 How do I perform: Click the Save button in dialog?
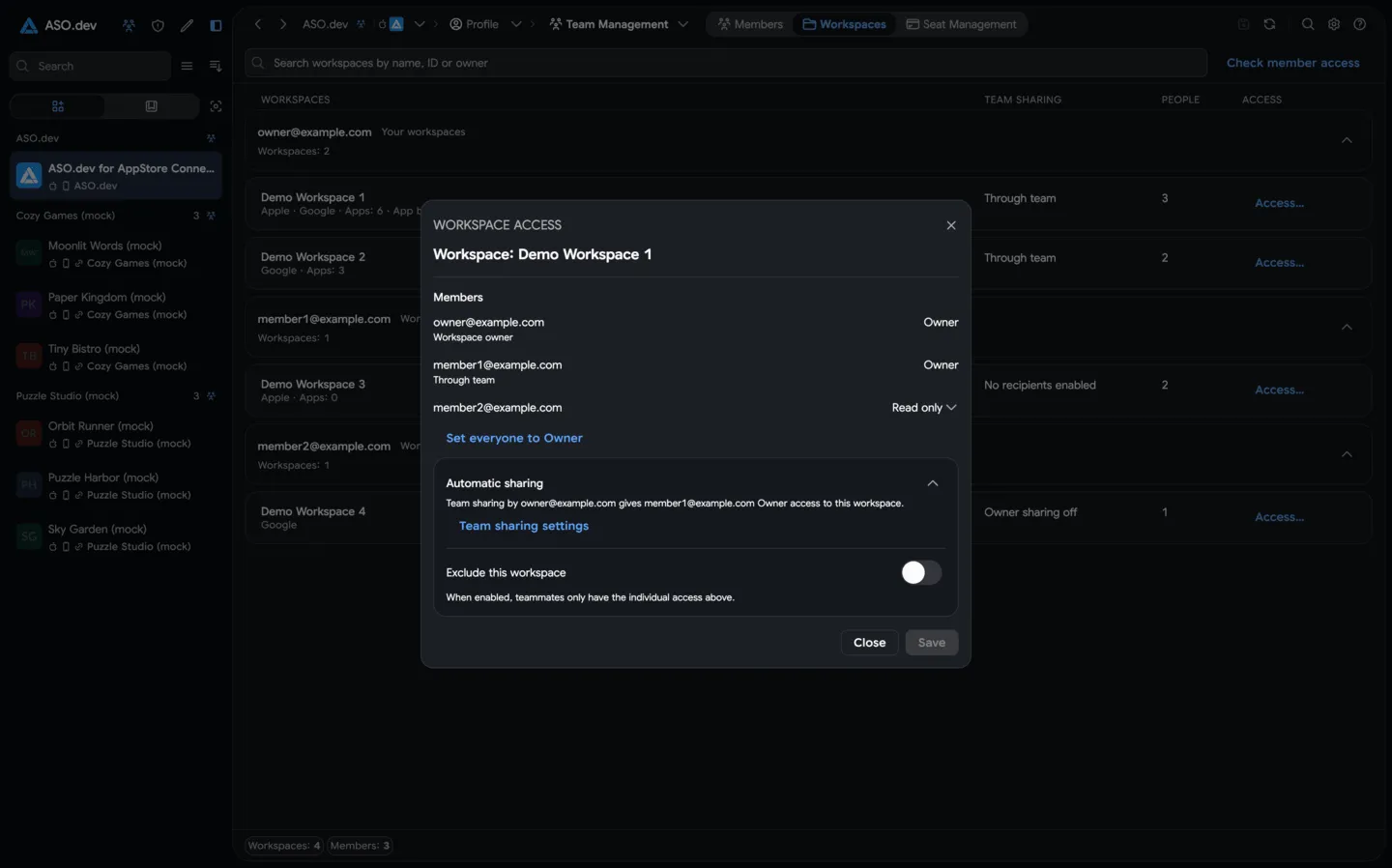[x=932, y=643]
